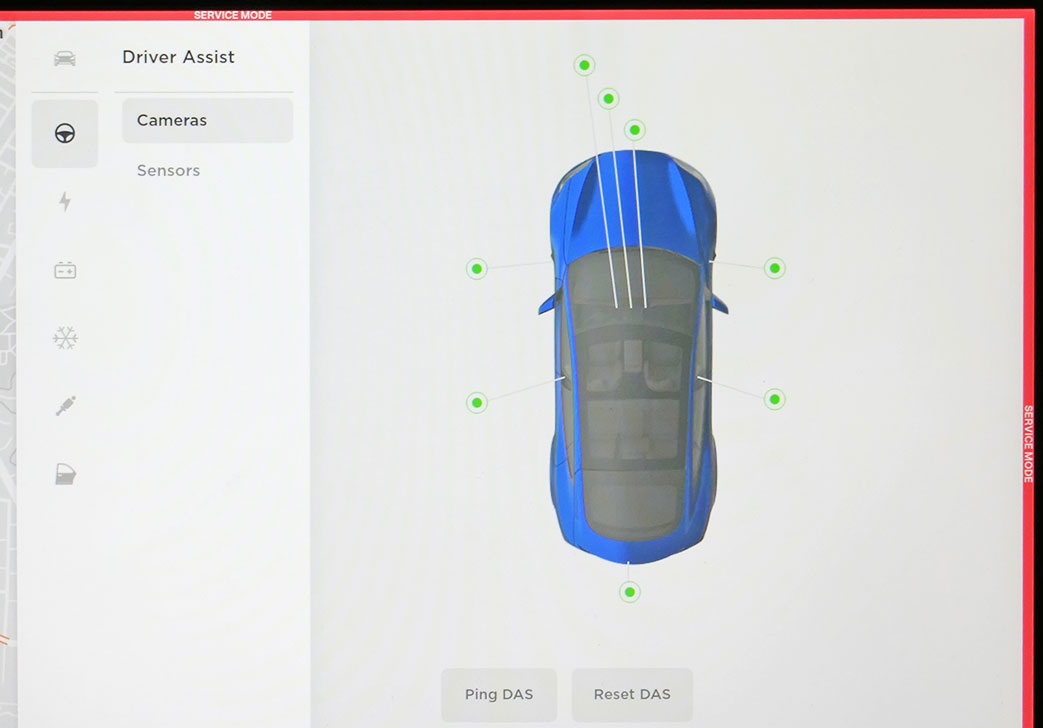Select the suspension shock absorber icon
This screenshot has height=728, width=1043.
coord(64,405)
